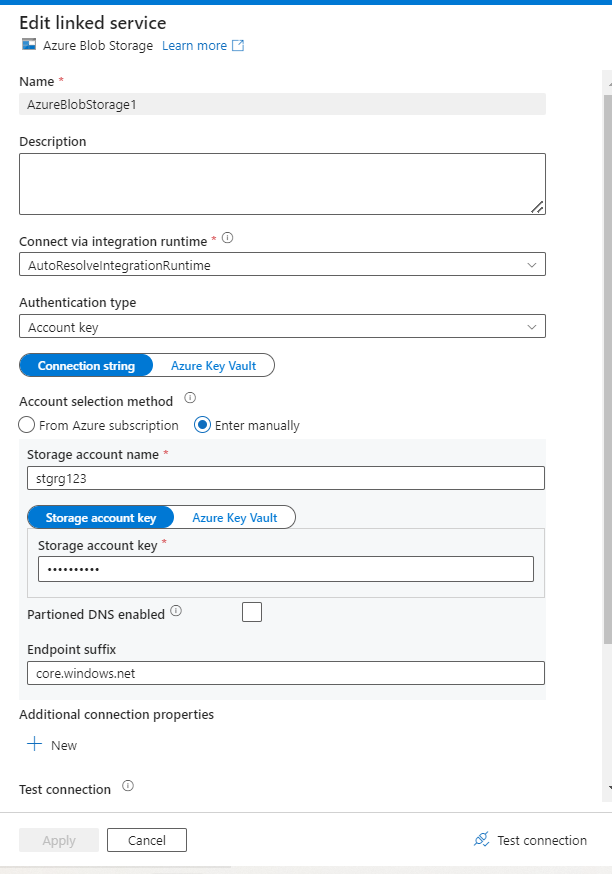Show info icon beside Test connection label
The width and height of the screenshot is (612, 874).
128,786
